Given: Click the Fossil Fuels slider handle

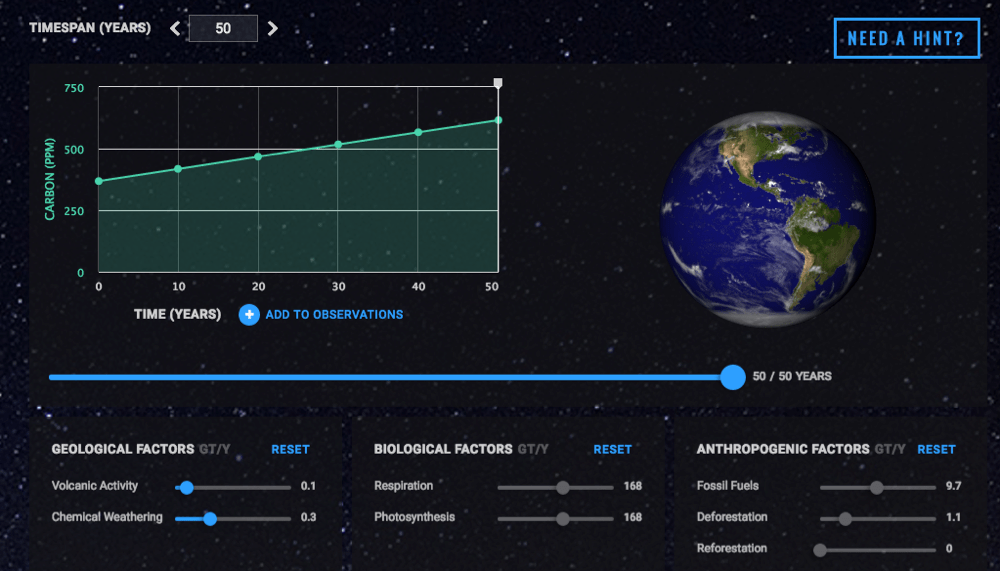Looking at the screenshot, I should coord(877,487).
